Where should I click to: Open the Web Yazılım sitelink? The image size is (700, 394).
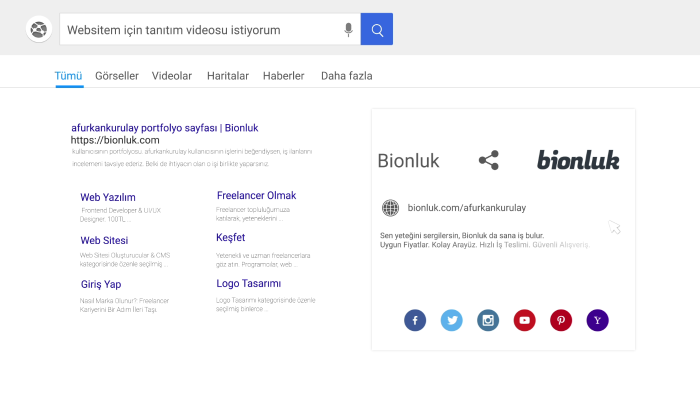pos(108,197)
